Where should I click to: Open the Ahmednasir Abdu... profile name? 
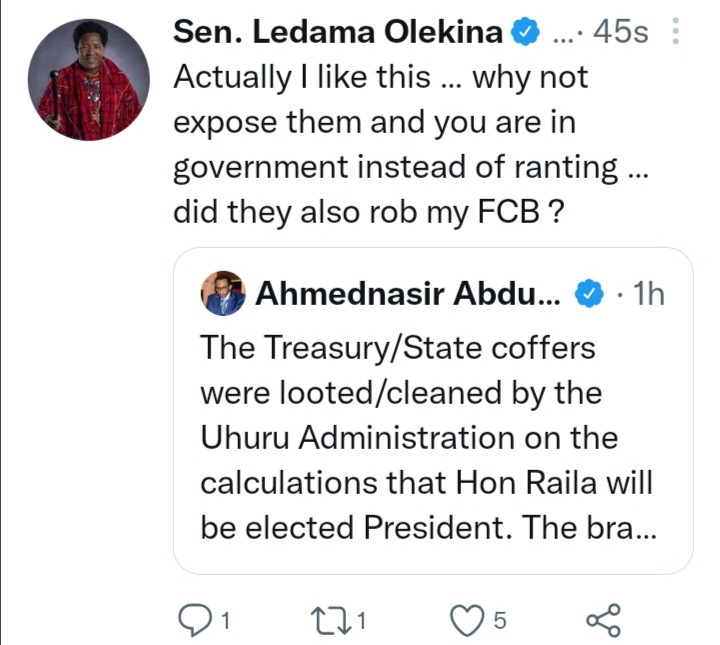point(408,293)
